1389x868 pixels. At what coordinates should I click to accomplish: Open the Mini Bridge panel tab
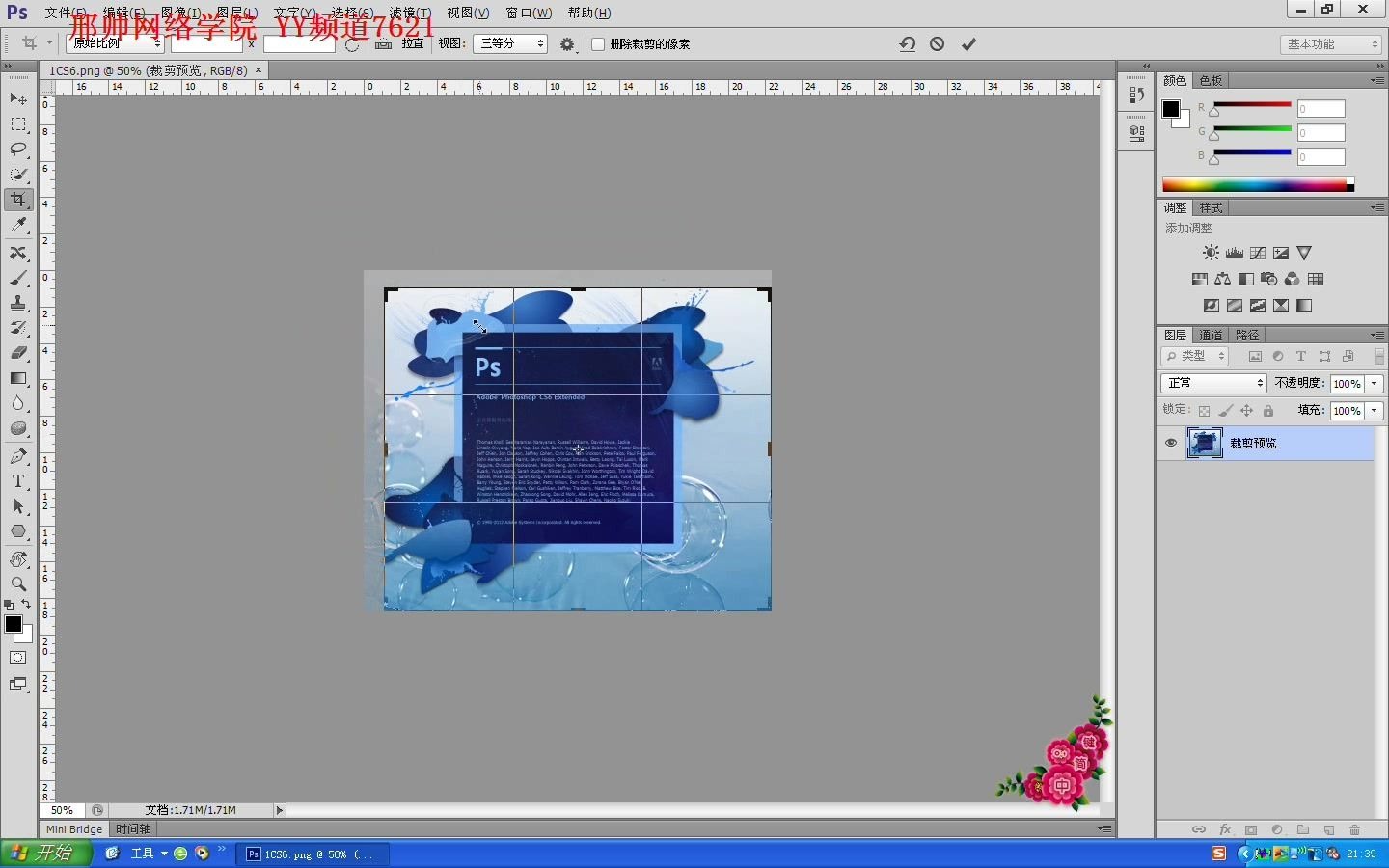(74, 828)
